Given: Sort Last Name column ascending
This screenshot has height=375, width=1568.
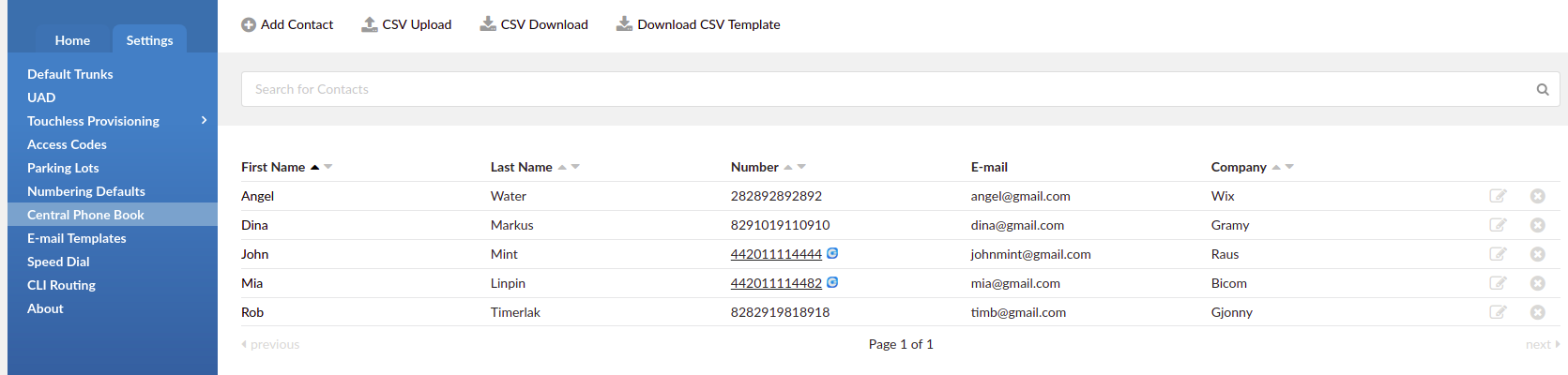Looking at the screenshot, I should coord(562,167).
